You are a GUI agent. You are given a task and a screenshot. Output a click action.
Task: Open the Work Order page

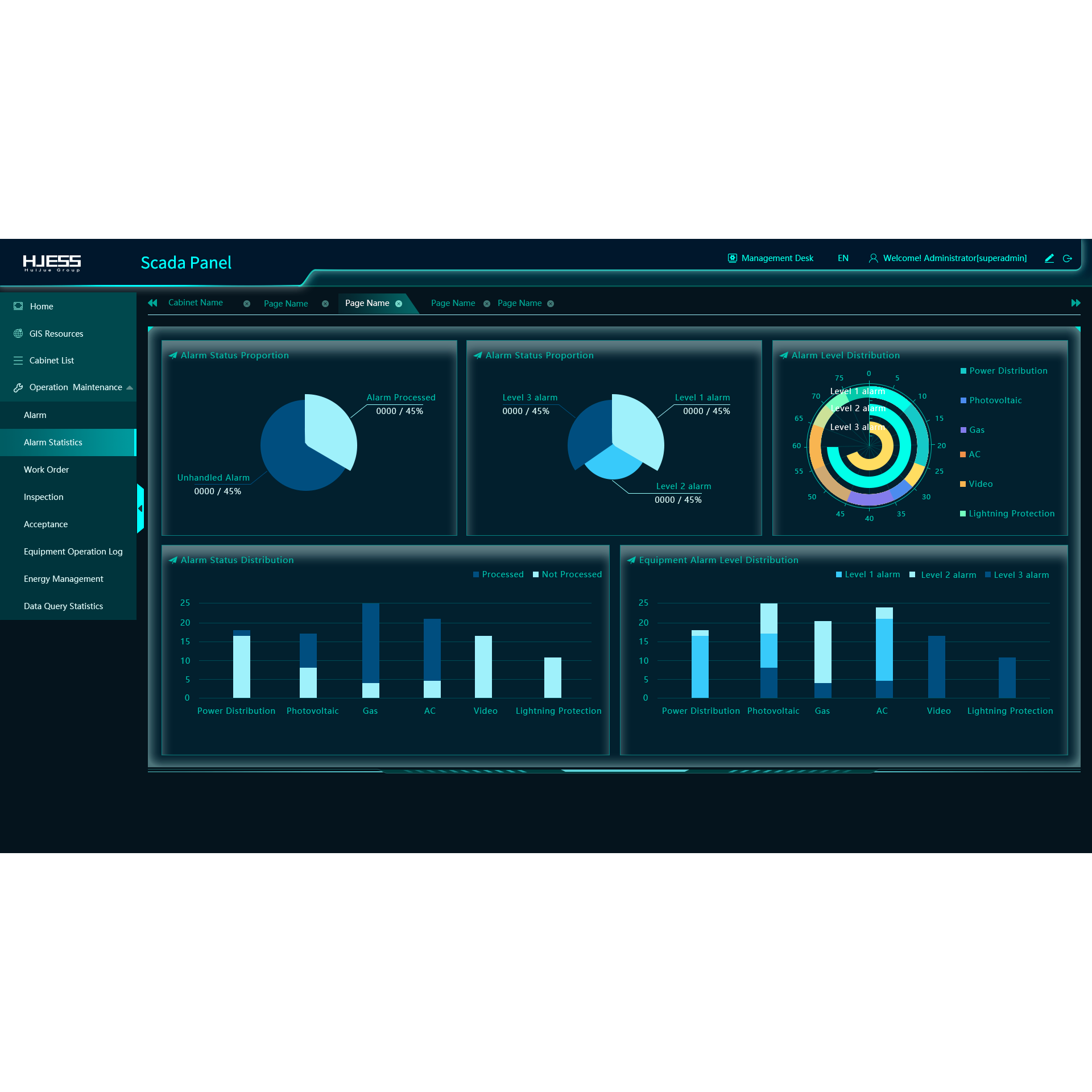[x=48, y=469]
